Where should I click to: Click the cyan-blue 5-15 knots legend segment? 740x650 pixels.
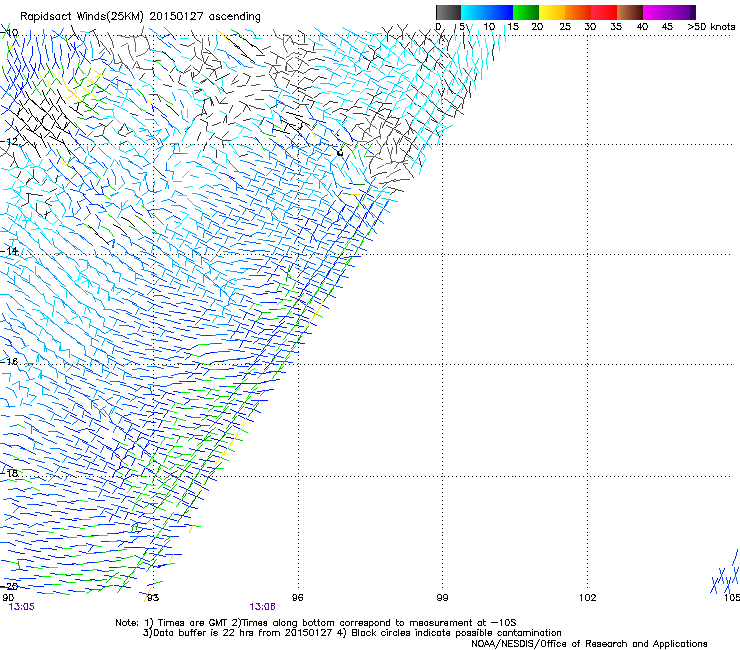pyautogui.click(x=487, y=12)
